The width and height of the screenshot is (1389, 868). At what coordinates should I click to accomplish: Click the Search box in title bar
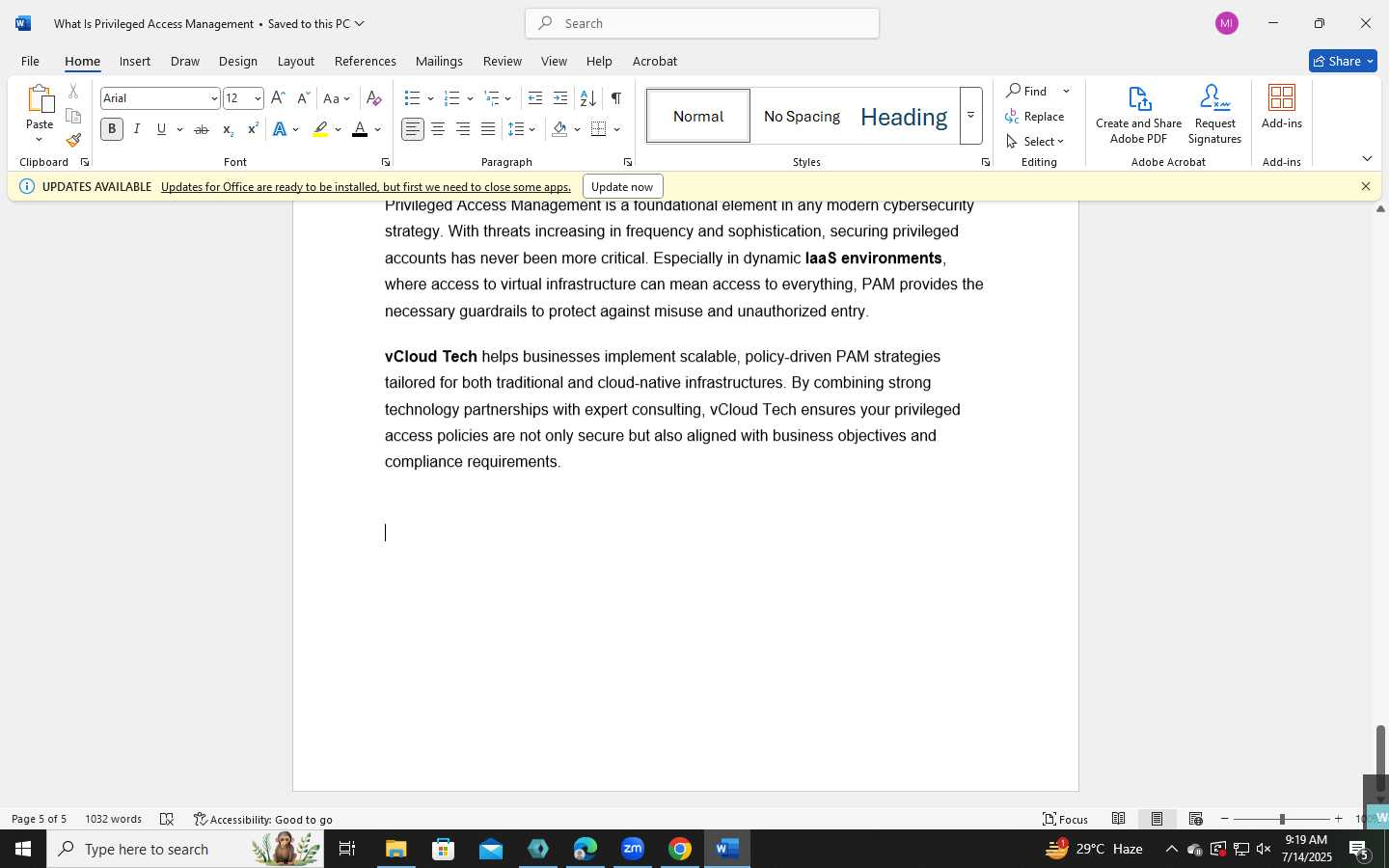tap(702, 23)
